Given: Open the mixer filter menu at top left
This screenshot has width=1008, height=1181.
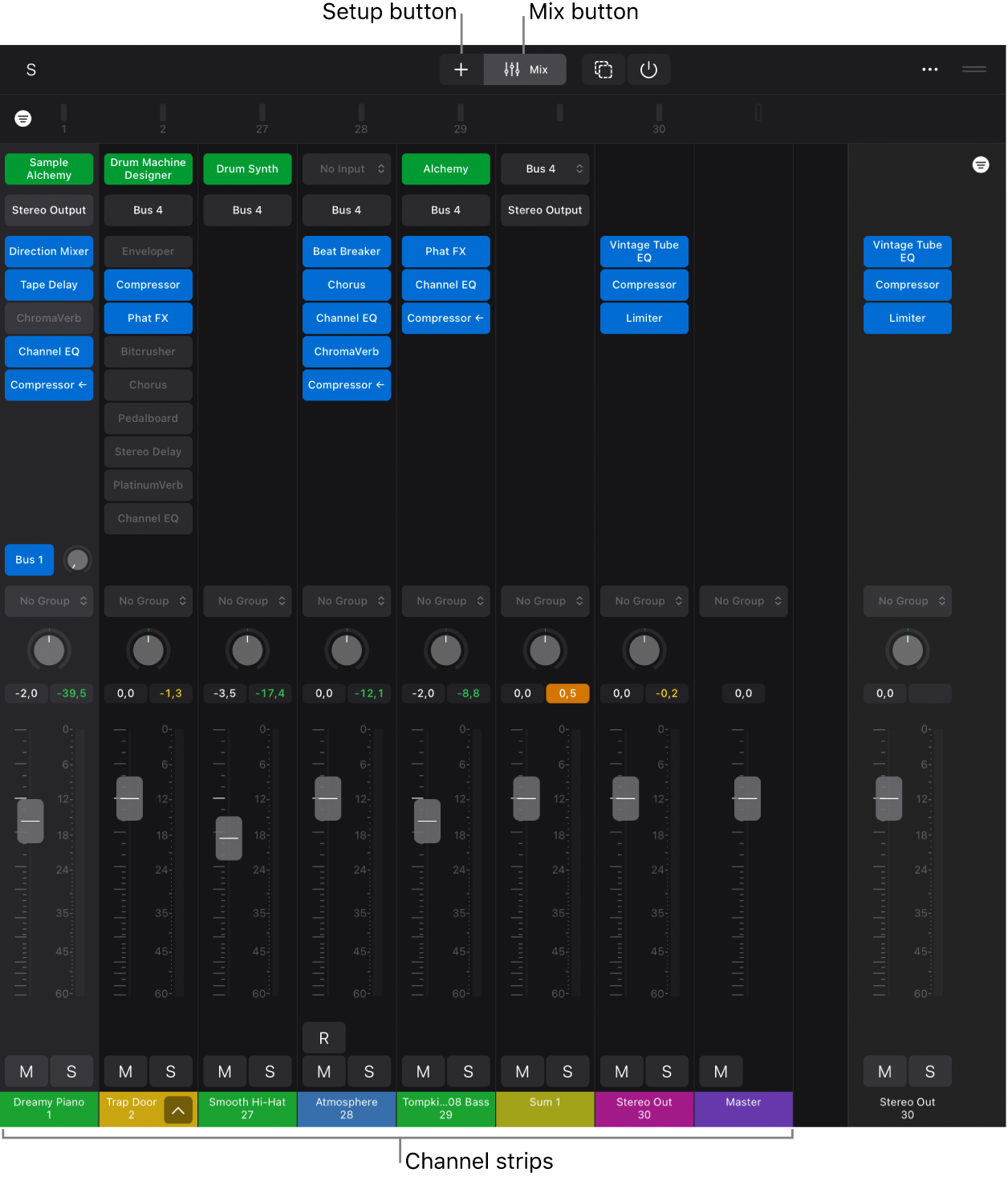Looking at the screenshot, I should [22, 118].
